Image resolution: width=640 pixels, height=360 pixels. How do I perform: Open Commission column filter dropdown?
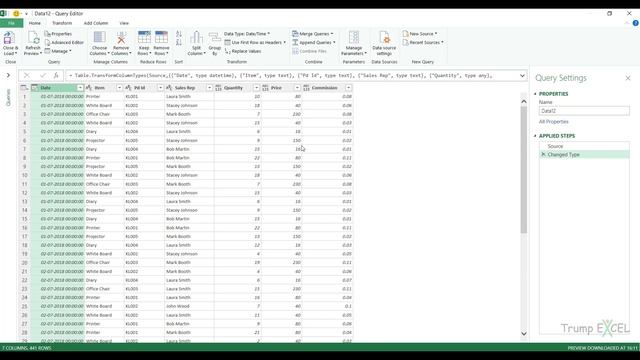click(x=348, y=88)
